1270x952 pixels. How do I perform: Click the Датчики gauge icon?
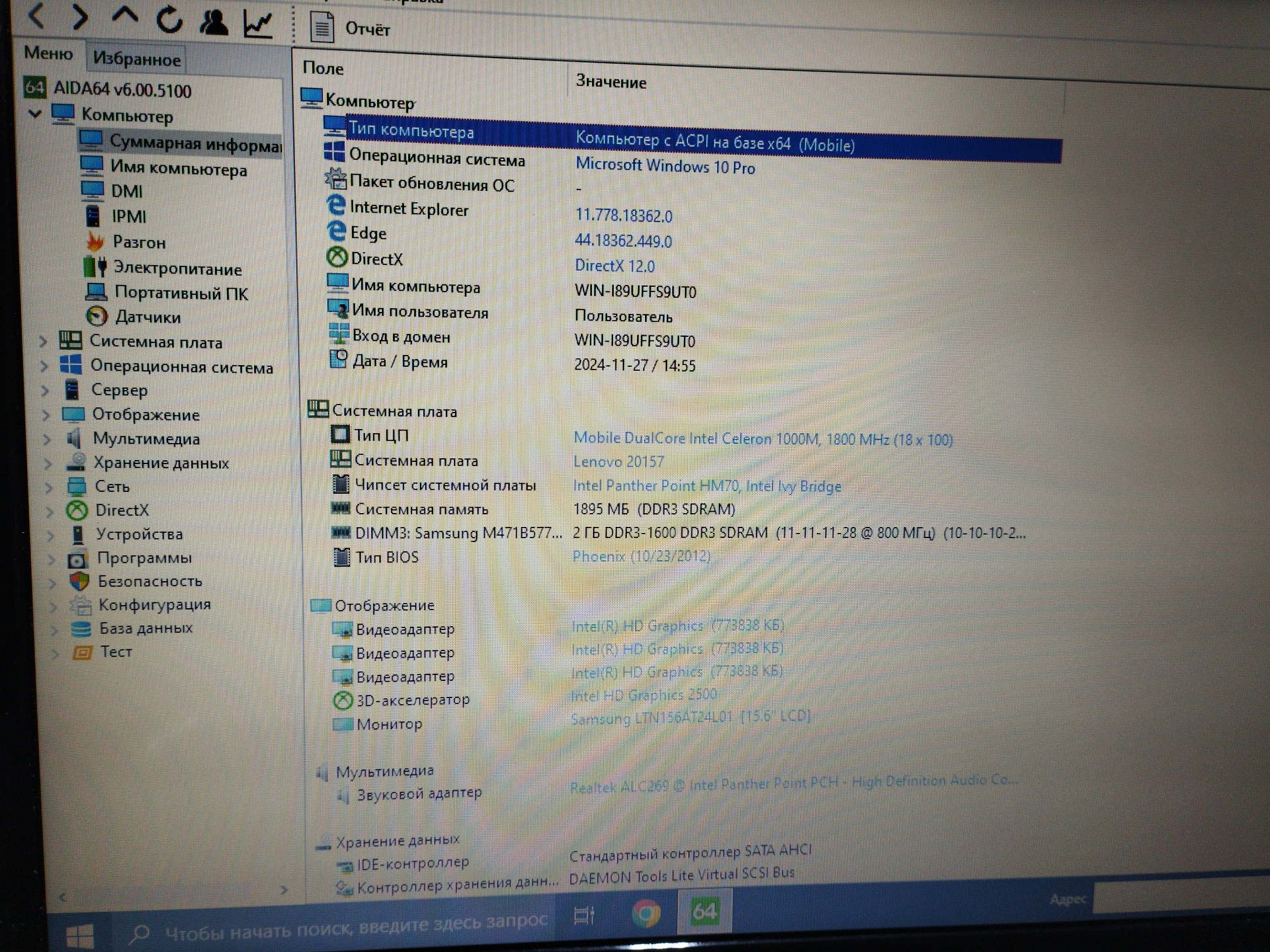point(97,316)
